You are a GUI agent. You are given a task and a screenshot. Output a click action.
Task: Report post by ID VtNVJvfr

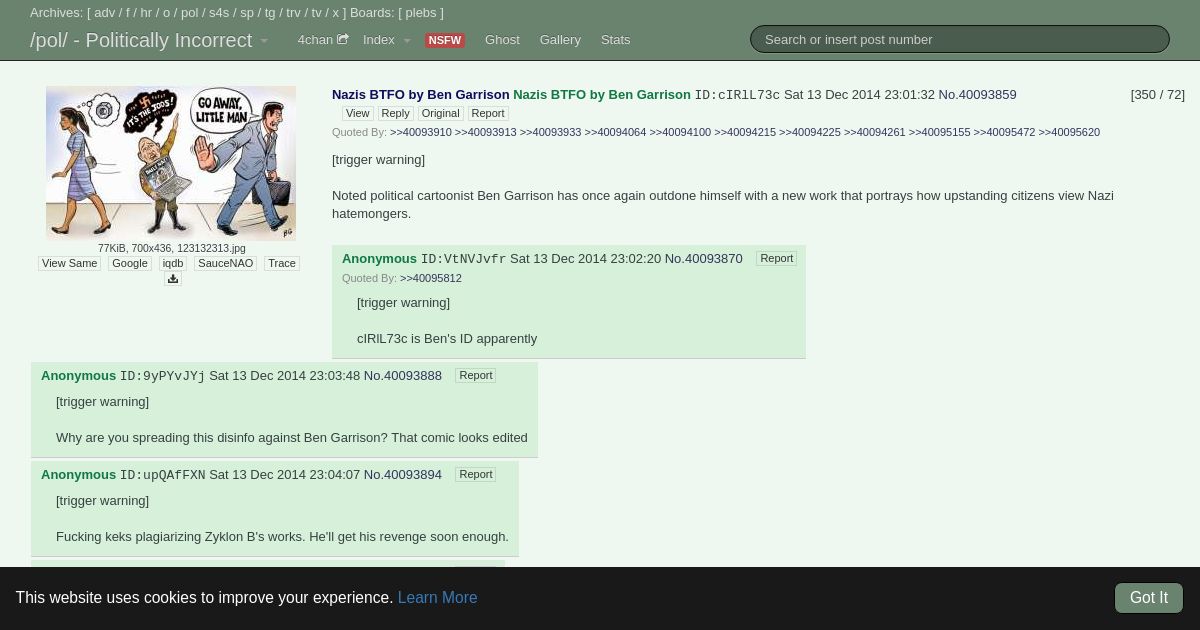point(777,258)
